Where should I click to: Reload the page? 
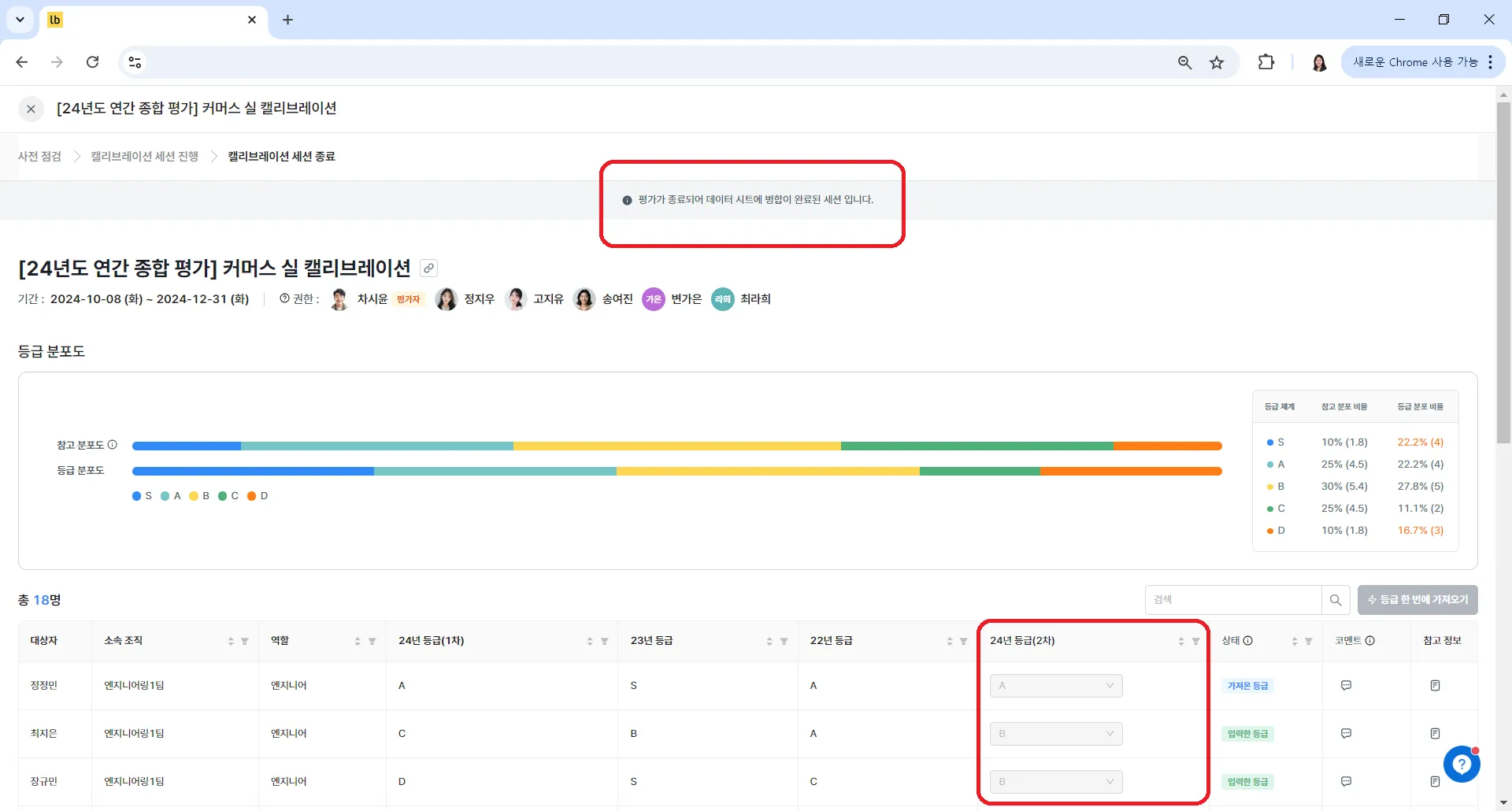92,62
